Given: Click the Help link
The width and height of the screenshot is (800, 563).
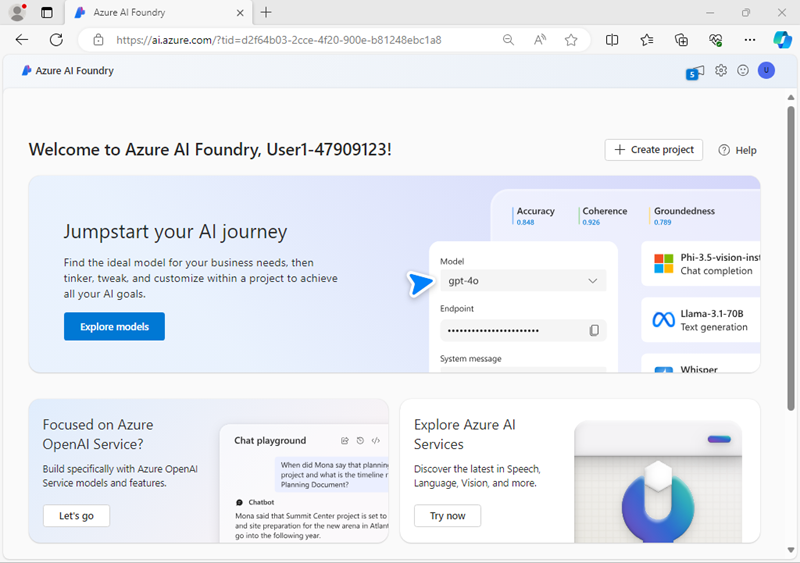Looking at the screenshot, I should (x=738, y=150).
